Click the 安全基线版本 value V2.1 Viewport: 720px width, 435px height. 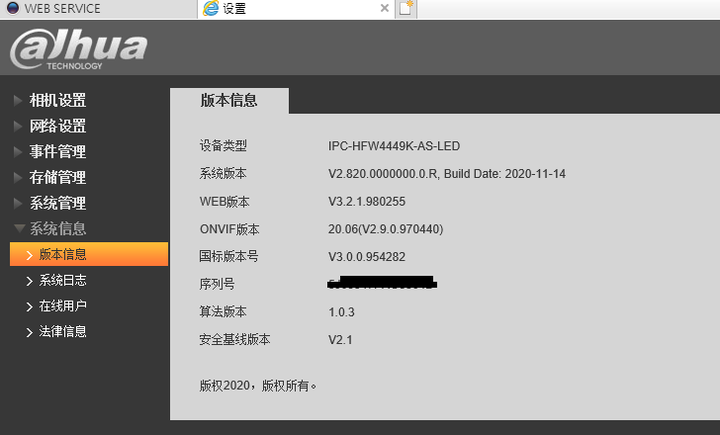pyautogui.click(x=340, y=340)
